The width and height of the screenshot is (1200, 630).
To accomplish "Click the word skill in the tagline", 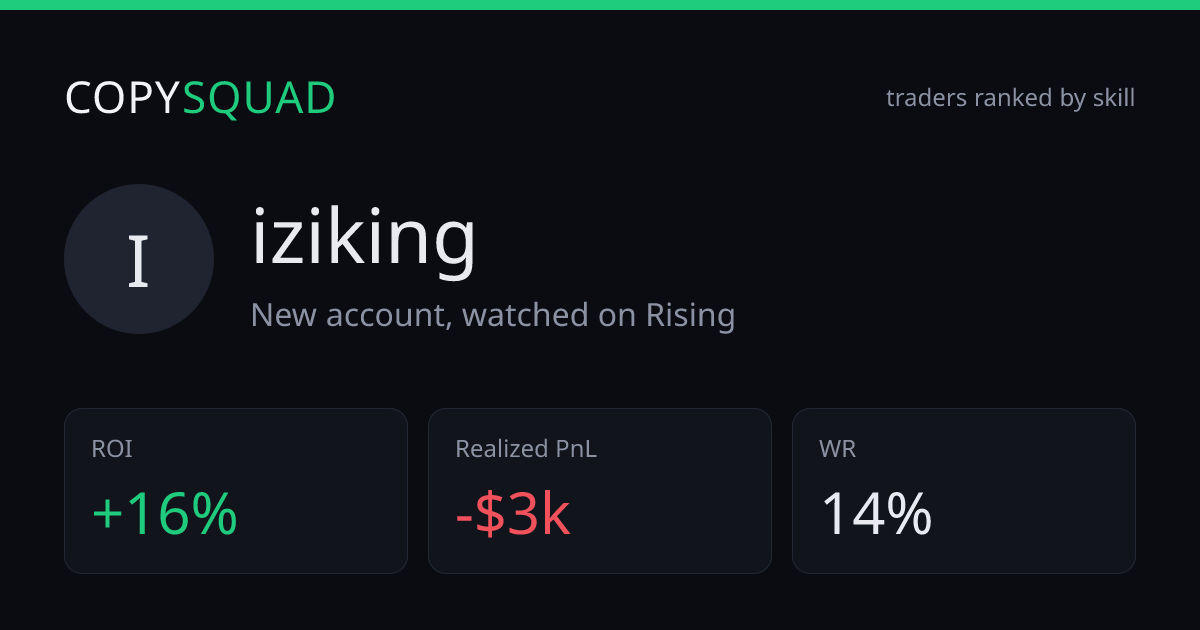I will point(1113,98).
